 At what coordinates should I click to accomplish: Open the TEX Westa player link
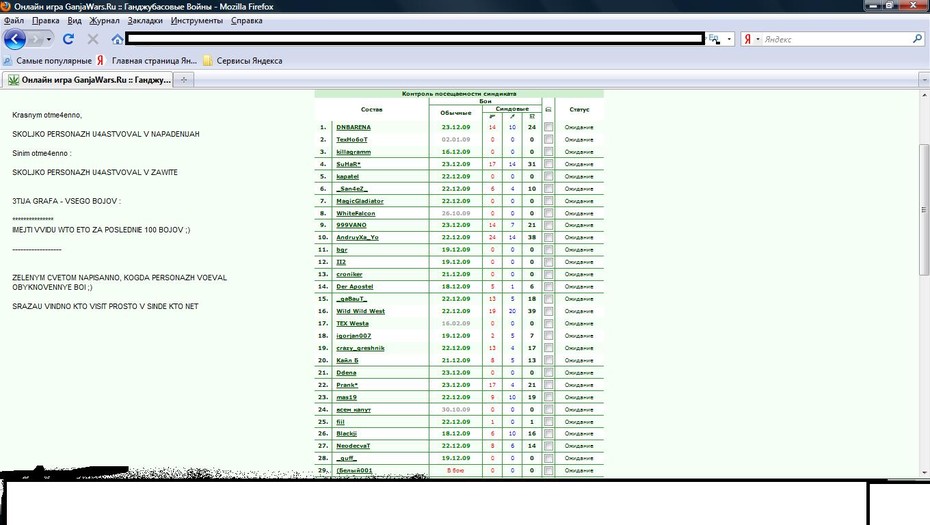click(x=352, y=323)
